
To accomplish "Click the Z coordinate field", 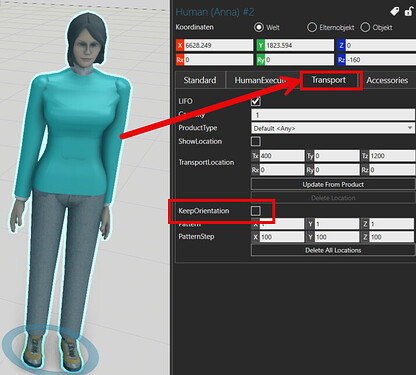I will click(x=380, y=45).
